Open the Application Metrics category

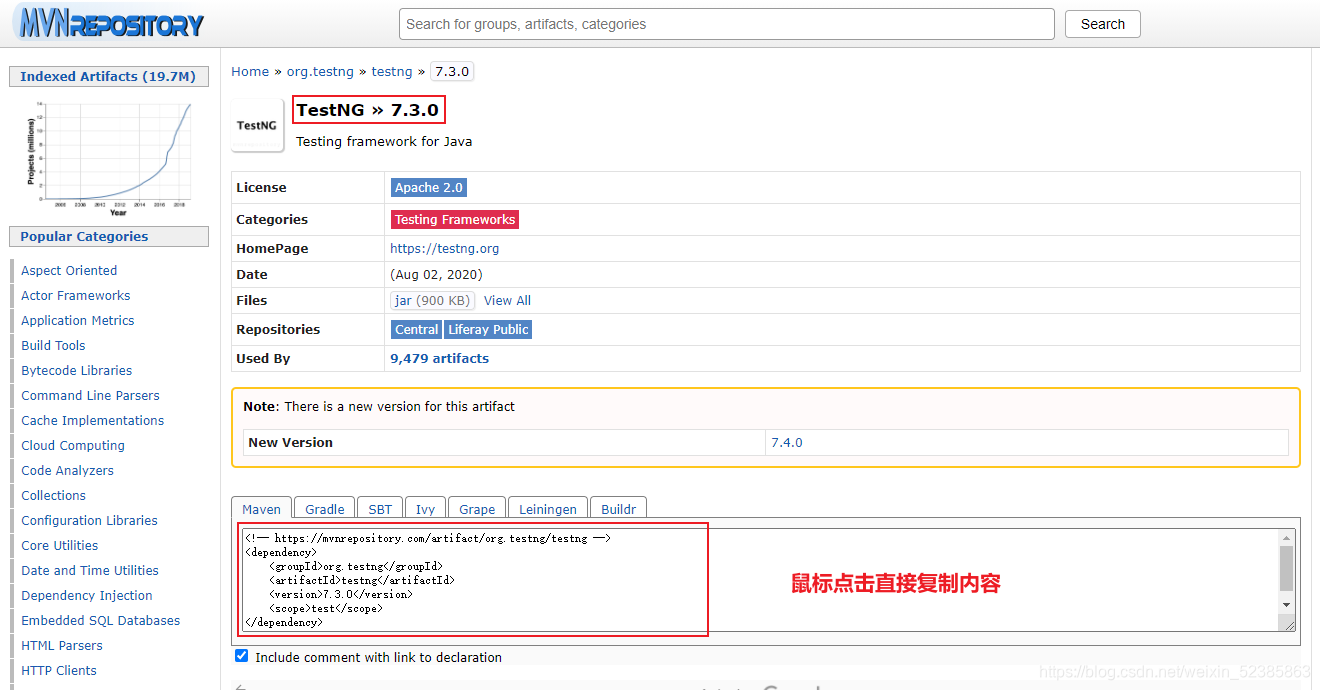point(78,320)
